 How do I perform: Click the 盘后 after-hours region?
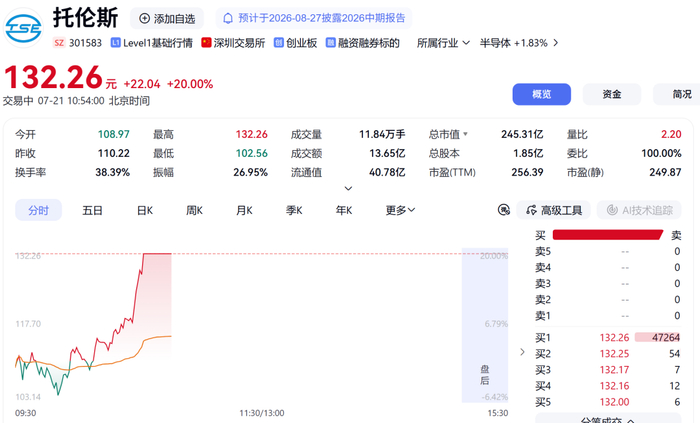(485, 325)
